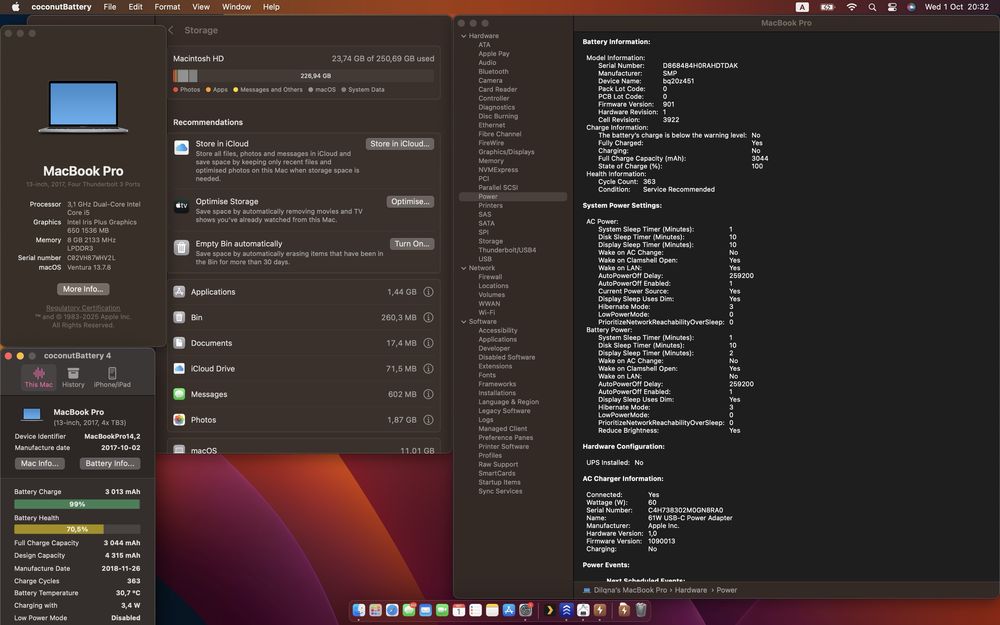The image size is (1000, 625).
Task: Click the info icon next to Applications
Action: [428, 292]
